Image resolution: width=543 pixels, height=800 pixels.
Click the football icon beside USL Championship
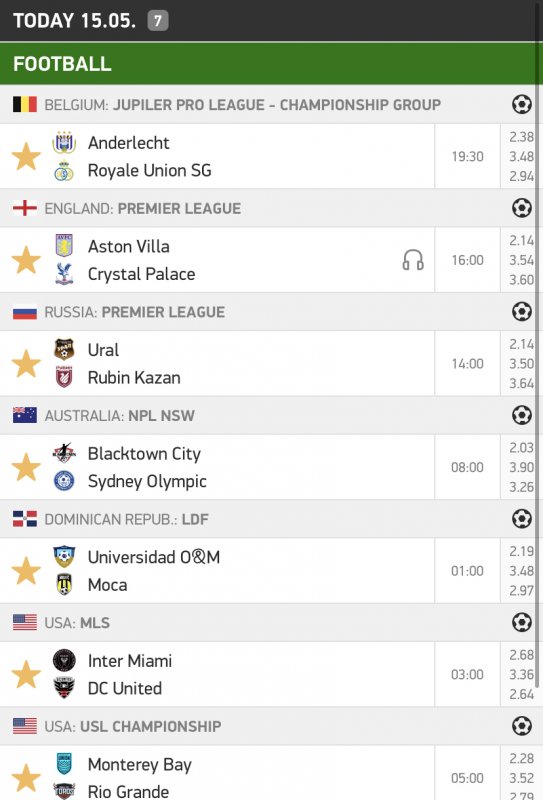(522, 726)
